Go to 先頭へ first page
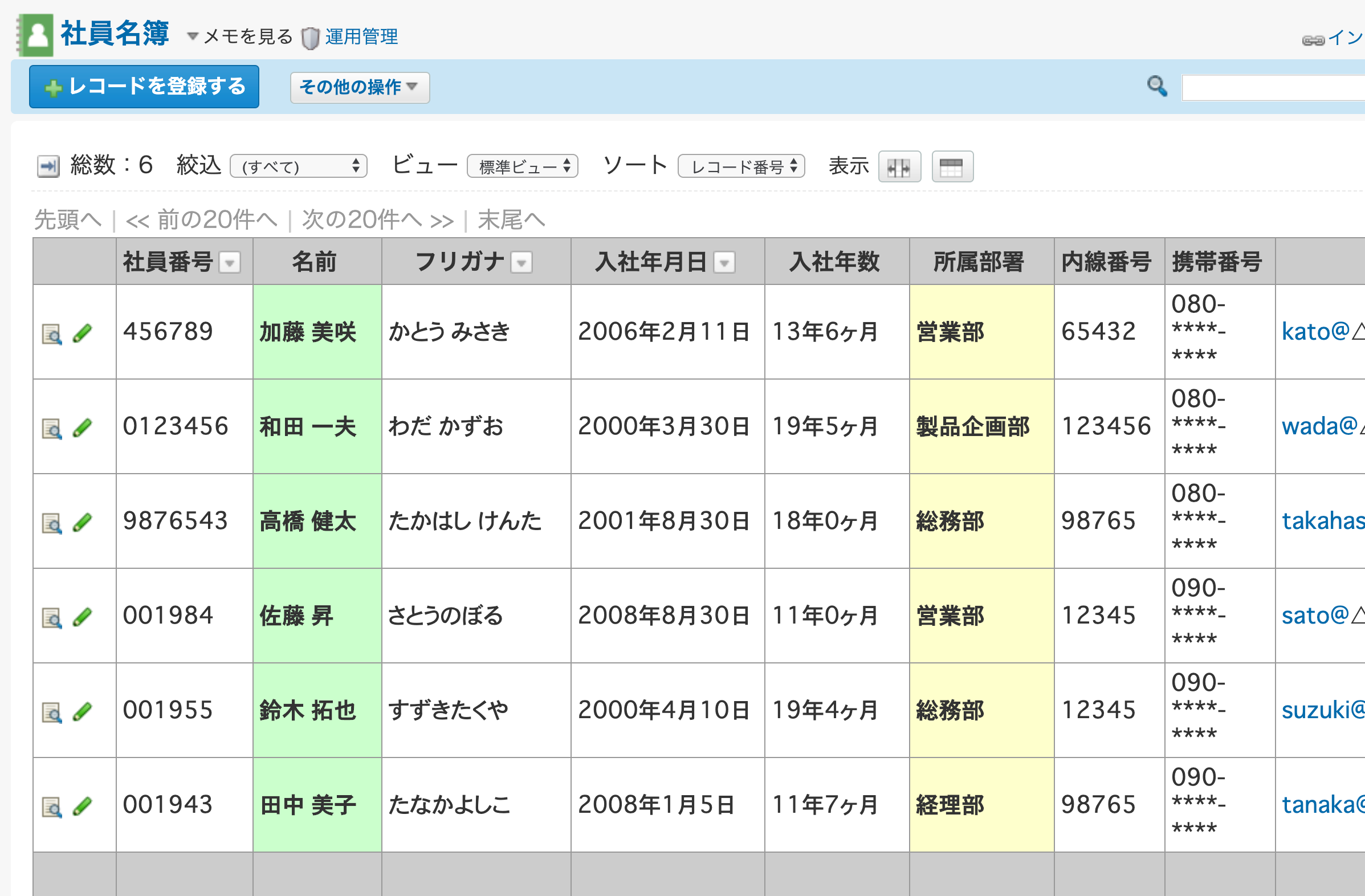 tap(68, 219)
